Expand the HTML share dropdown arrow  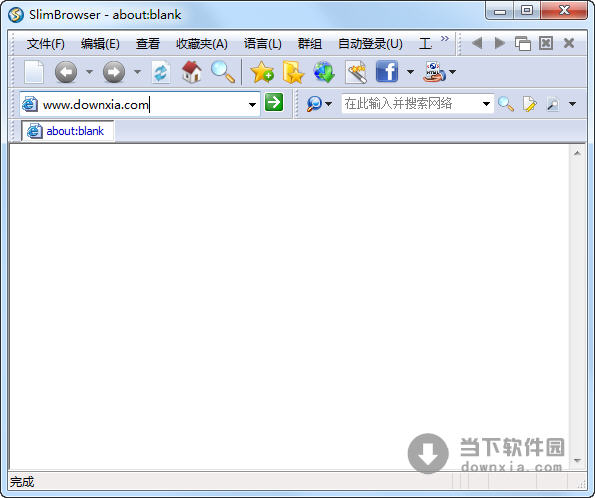tap(452, 71)
